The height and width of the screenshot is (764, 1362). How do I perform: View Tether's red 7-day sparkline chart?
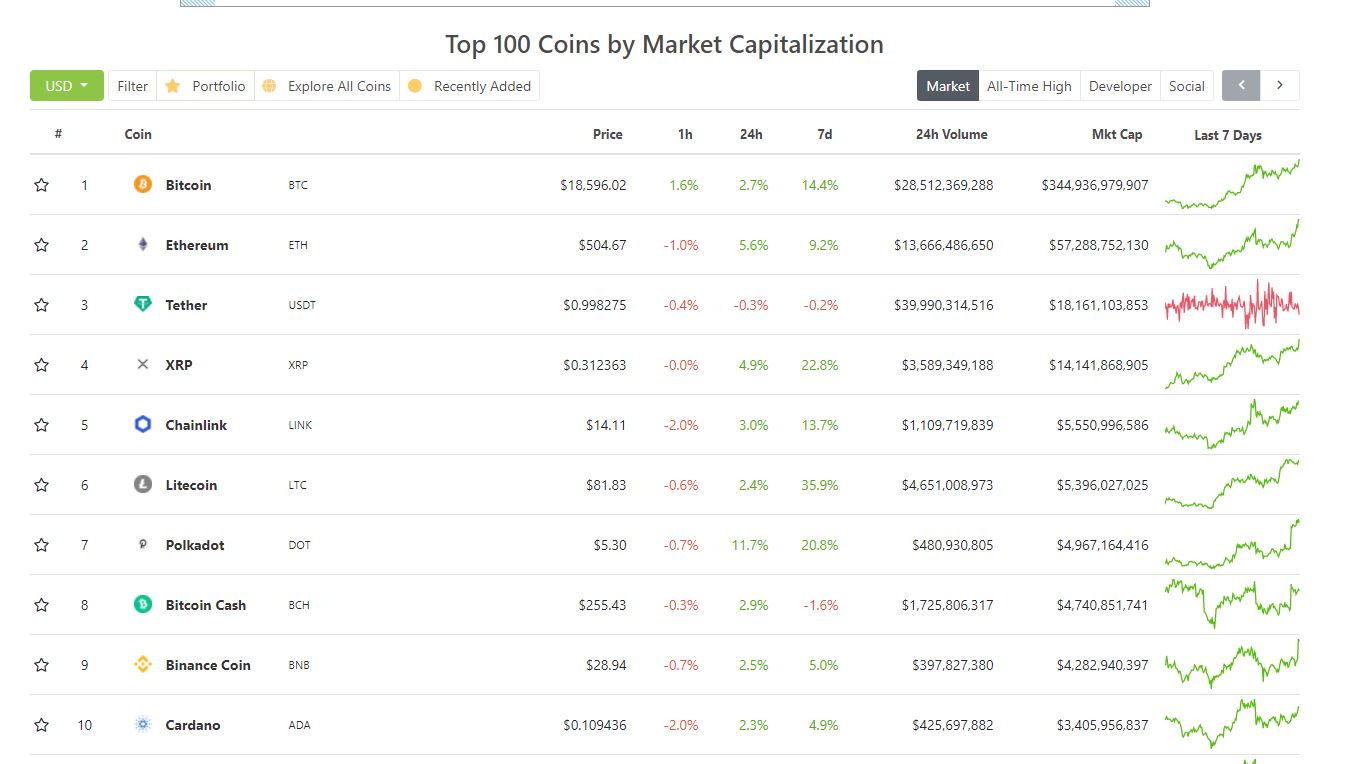[x=1232, y=304]
